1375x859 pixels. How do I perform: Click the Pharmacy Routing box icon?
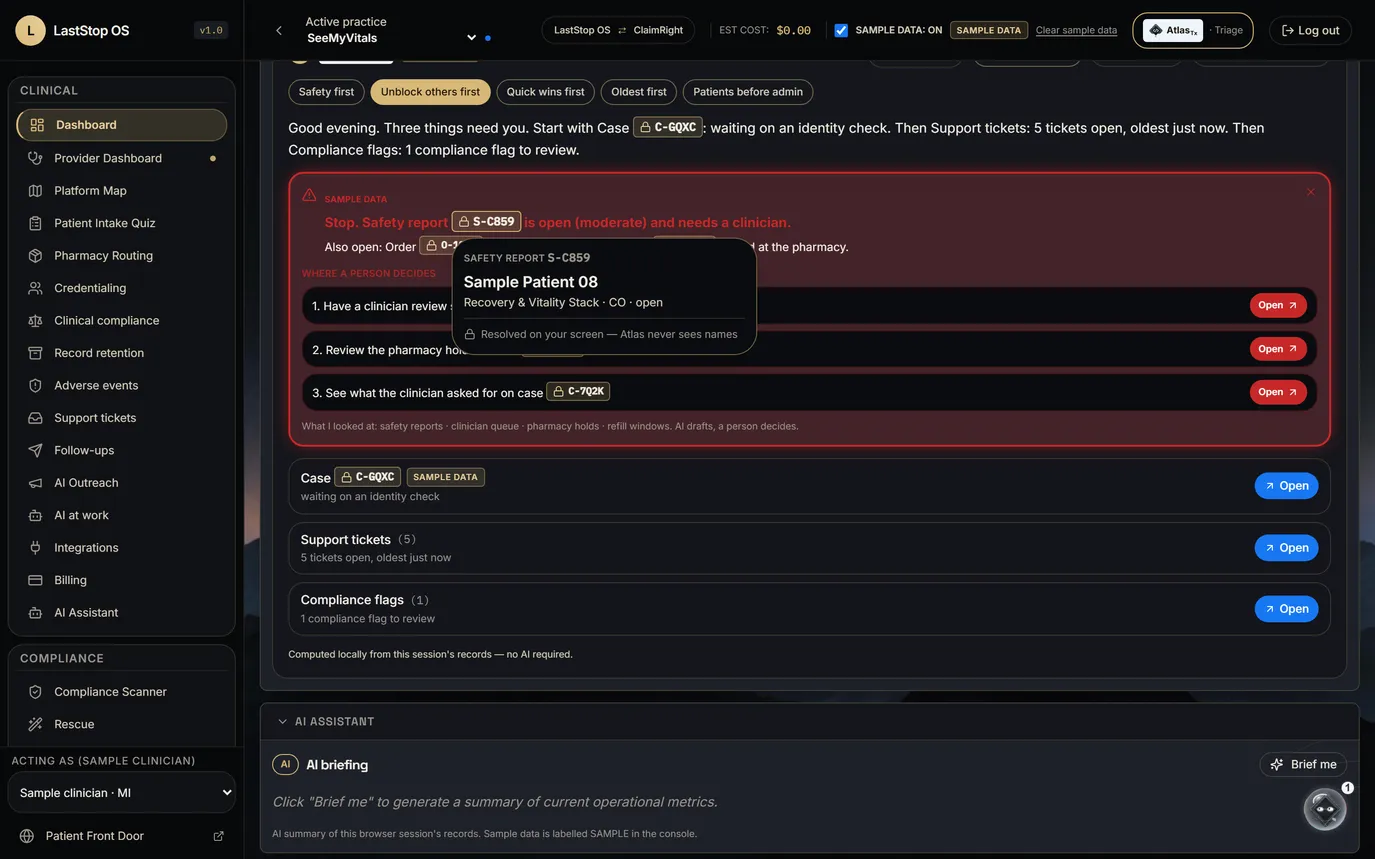(35, 255)
